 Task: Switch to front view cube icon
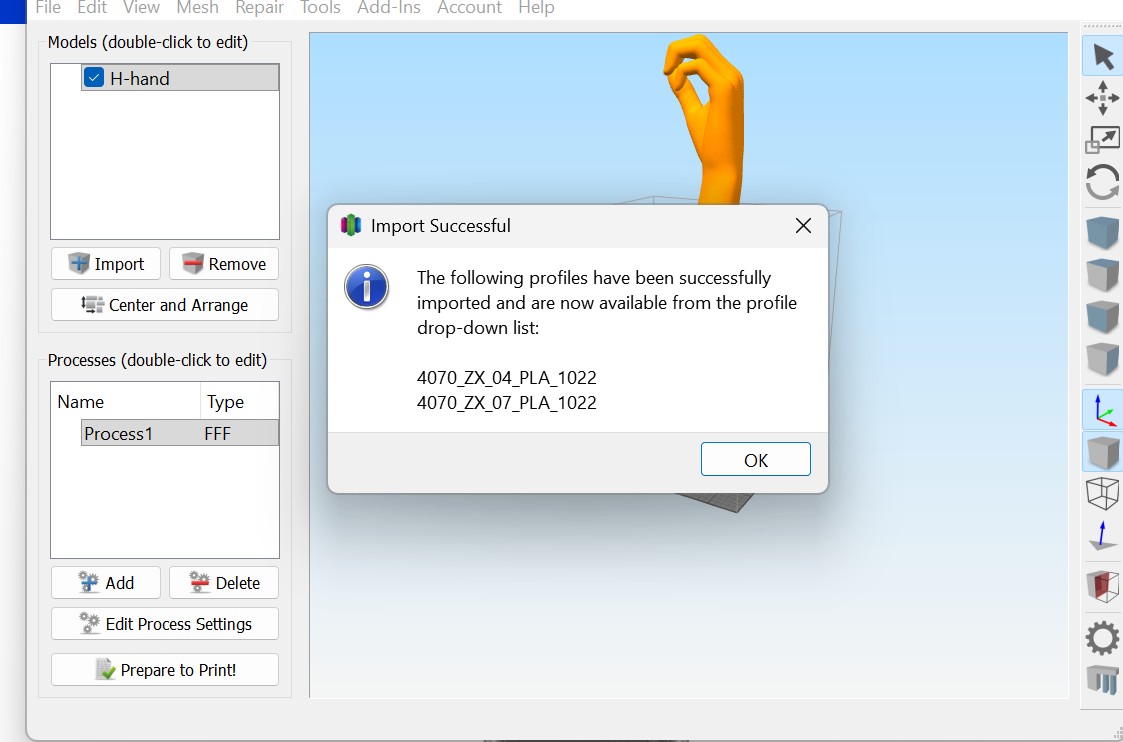tap(1102, 317)
